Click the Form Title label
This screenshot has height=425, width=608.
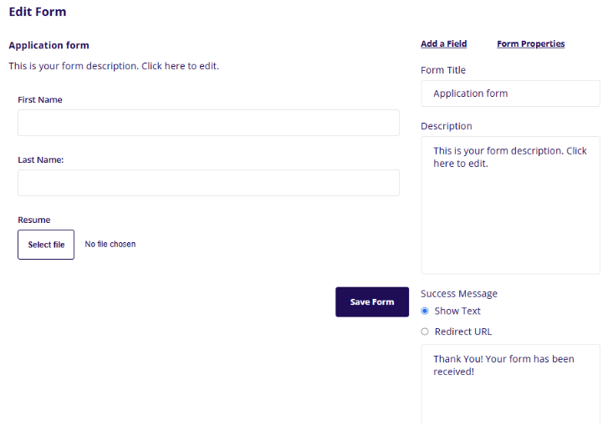click(443, 70)
